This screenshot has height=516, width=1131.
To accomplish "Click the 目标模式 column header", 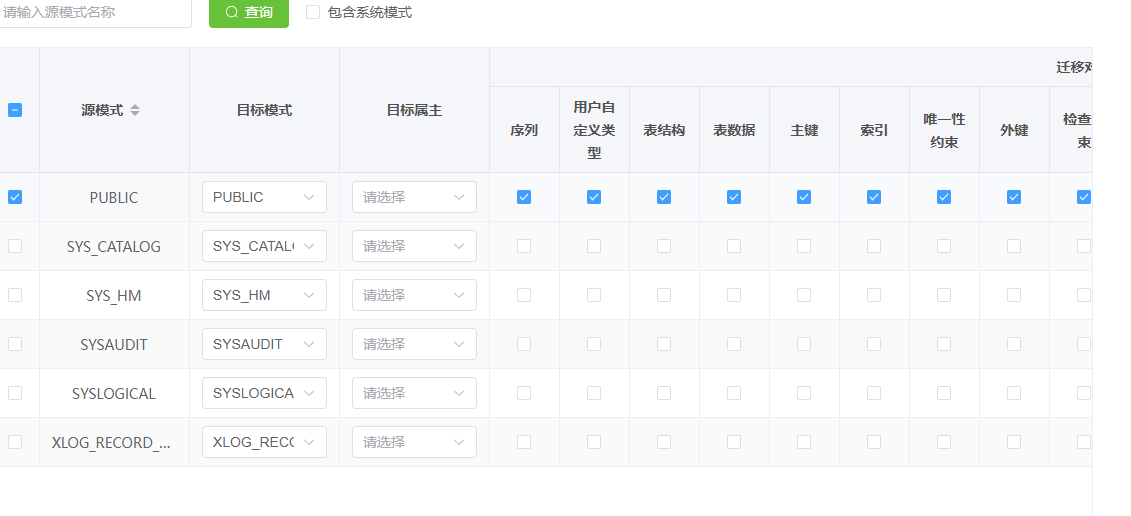I will (264, 110).
